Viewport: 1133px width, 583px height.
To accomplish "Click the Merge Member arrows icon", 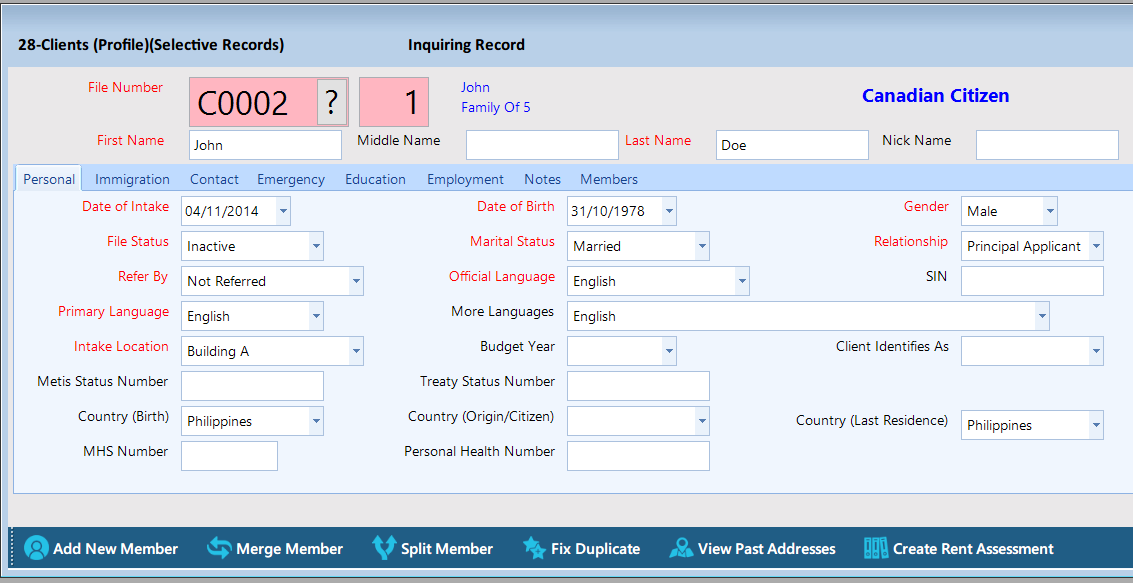I will 219,548.
